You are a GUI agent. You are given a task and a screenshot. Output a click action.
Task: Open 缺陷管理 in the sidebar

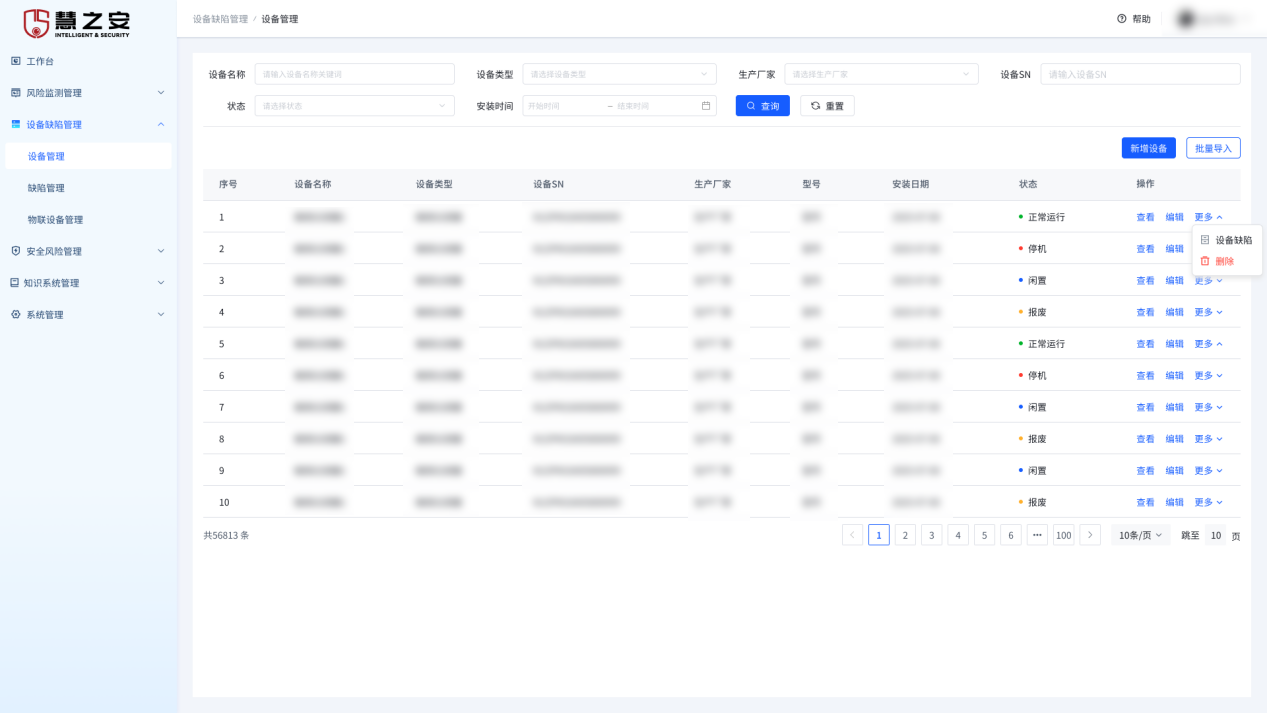(46, 188)
